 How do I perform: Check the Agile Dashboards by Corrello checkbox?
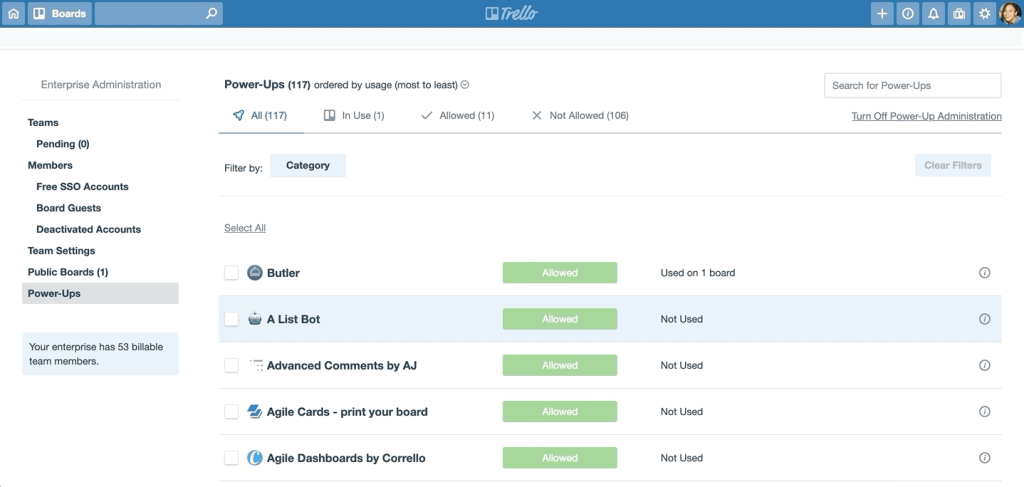click(231, 458)
